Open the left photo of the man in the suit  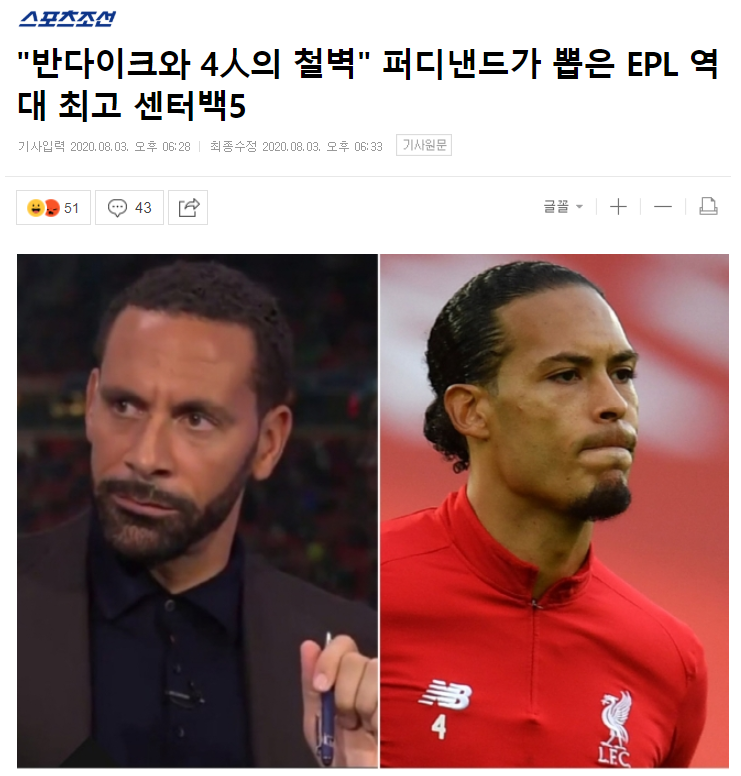point(198,511)
